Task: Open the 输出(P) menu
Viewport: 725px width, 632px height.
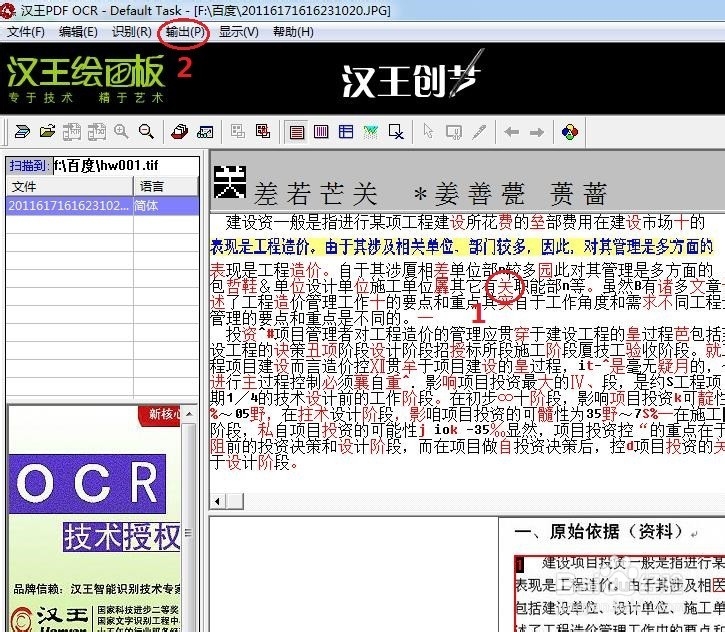Action: coord(184,32)
